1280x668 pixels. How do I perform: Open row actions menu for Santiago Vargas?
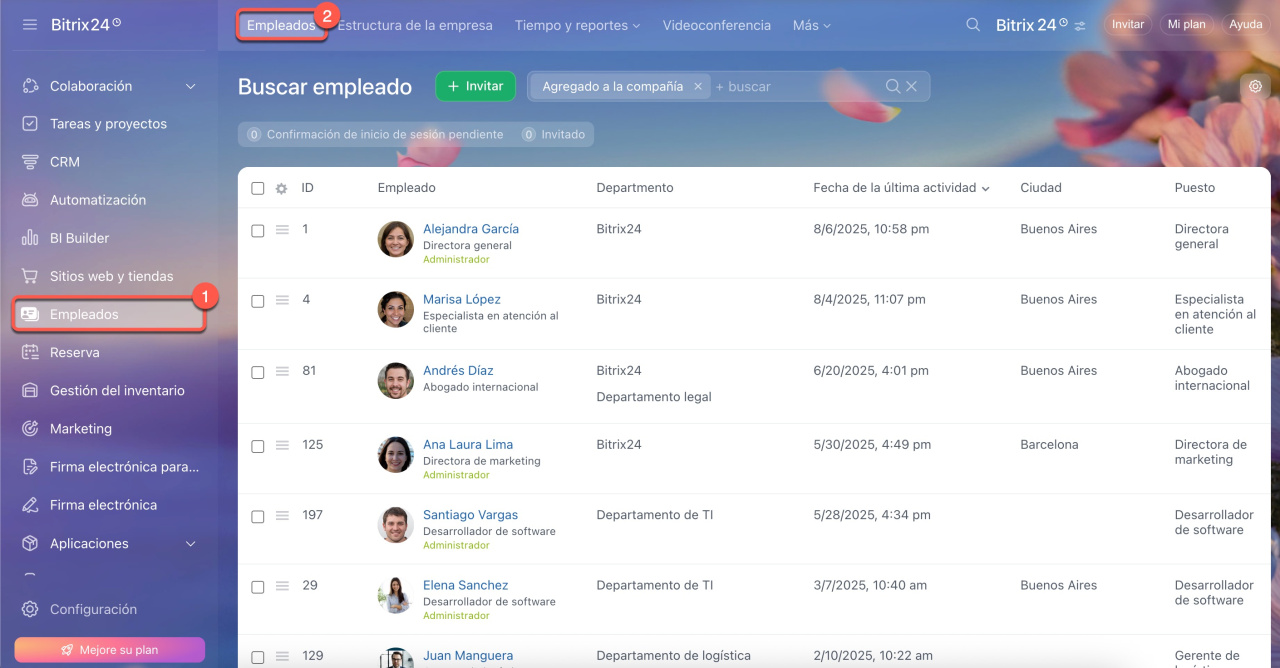[282, 516]
